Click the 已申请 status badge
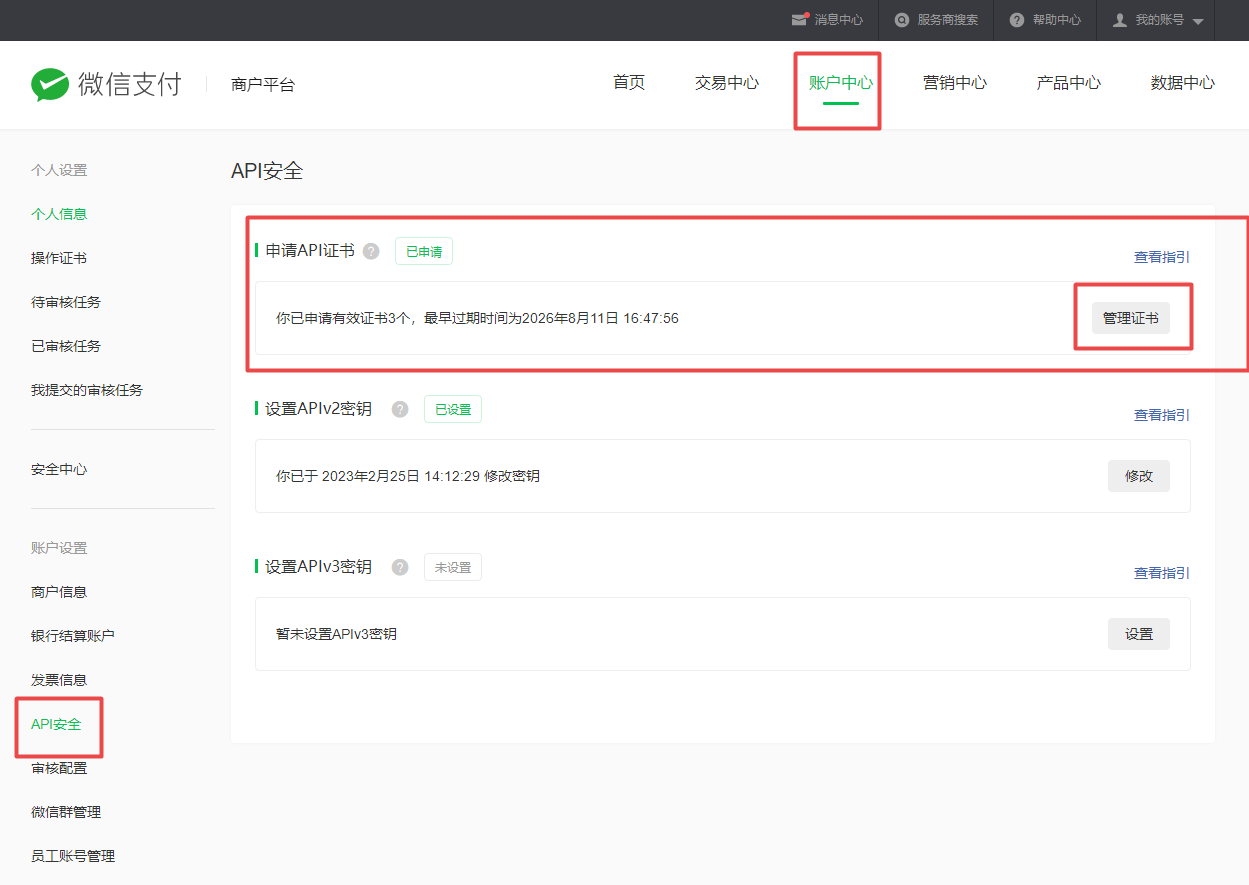 (x=424, y=252)
